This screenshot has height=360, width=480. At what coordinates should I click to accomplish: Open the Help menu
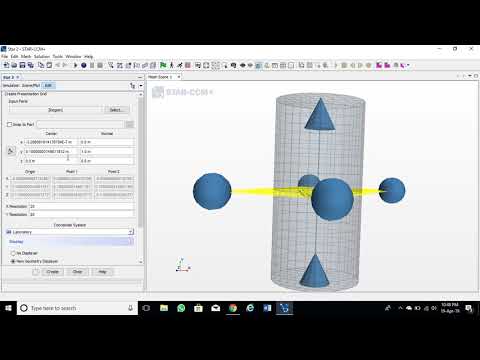click(88, 57)
